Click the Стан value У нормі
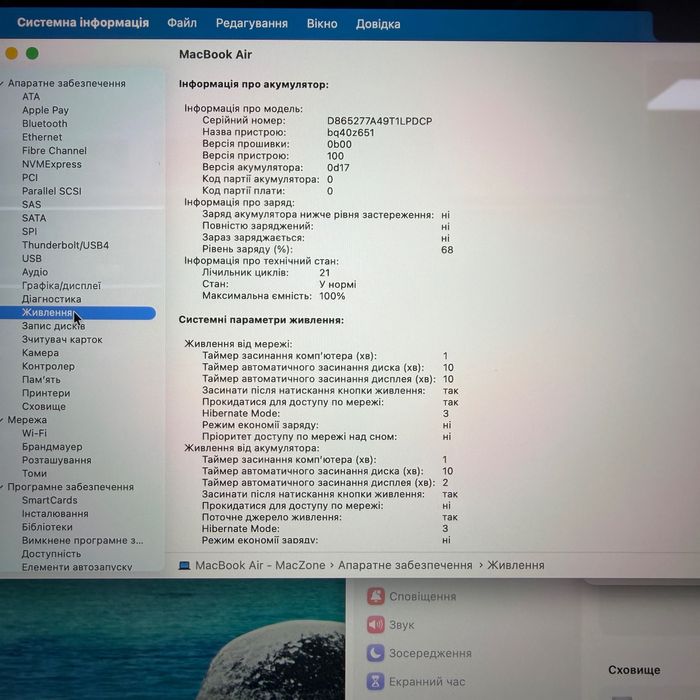700x700 pixels. click(338, 284)
